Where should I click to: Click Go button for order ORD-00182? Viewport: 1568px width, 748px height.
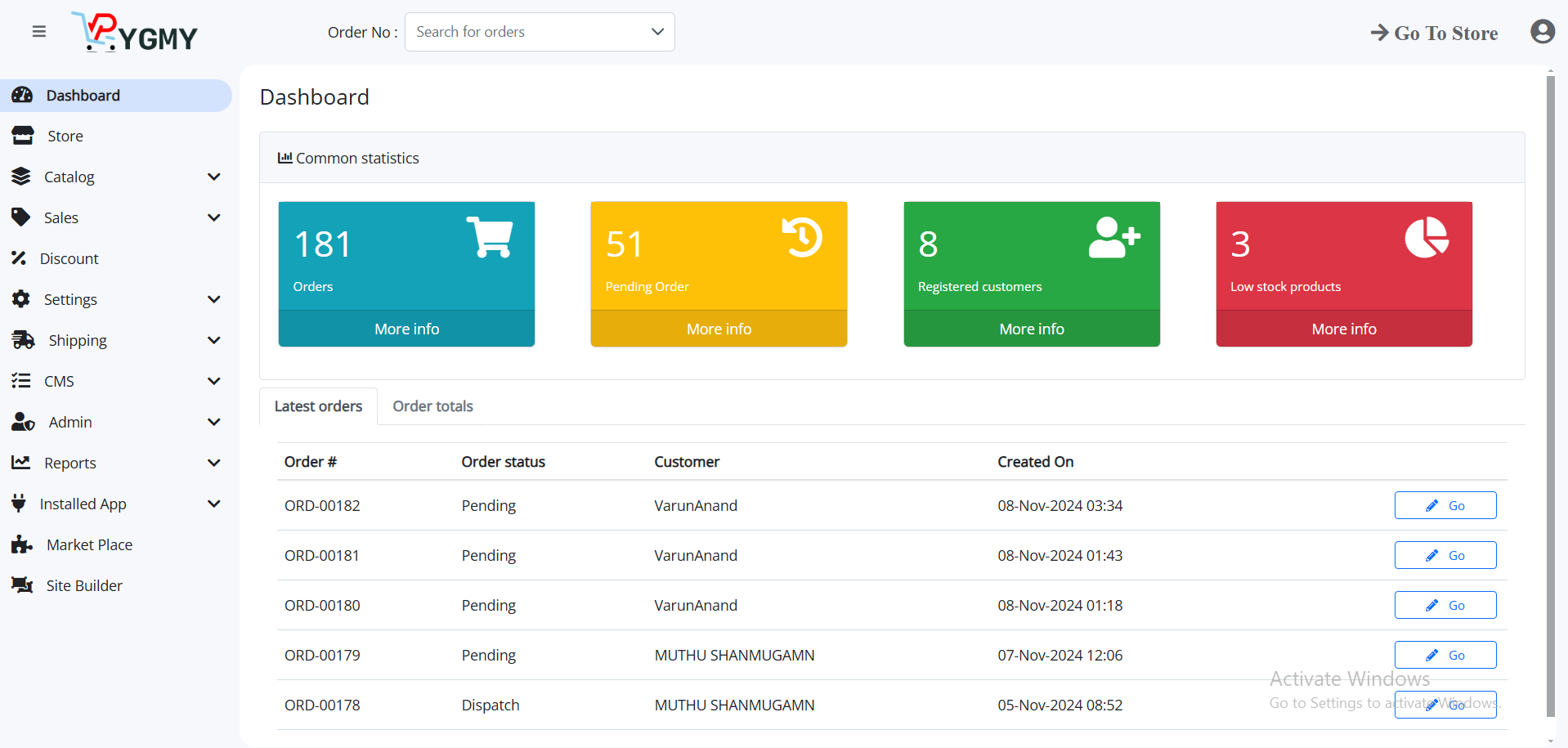pos(1445,505)
